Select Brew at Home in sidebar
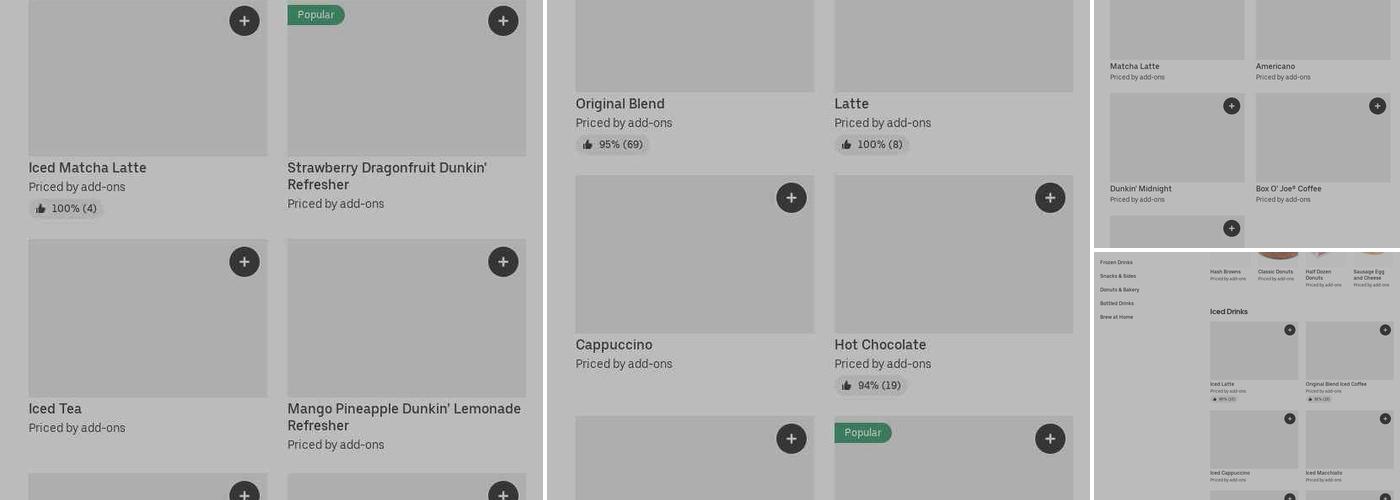The height and width of the screenshot is (500, 1400). click(x=1116, y=317)
